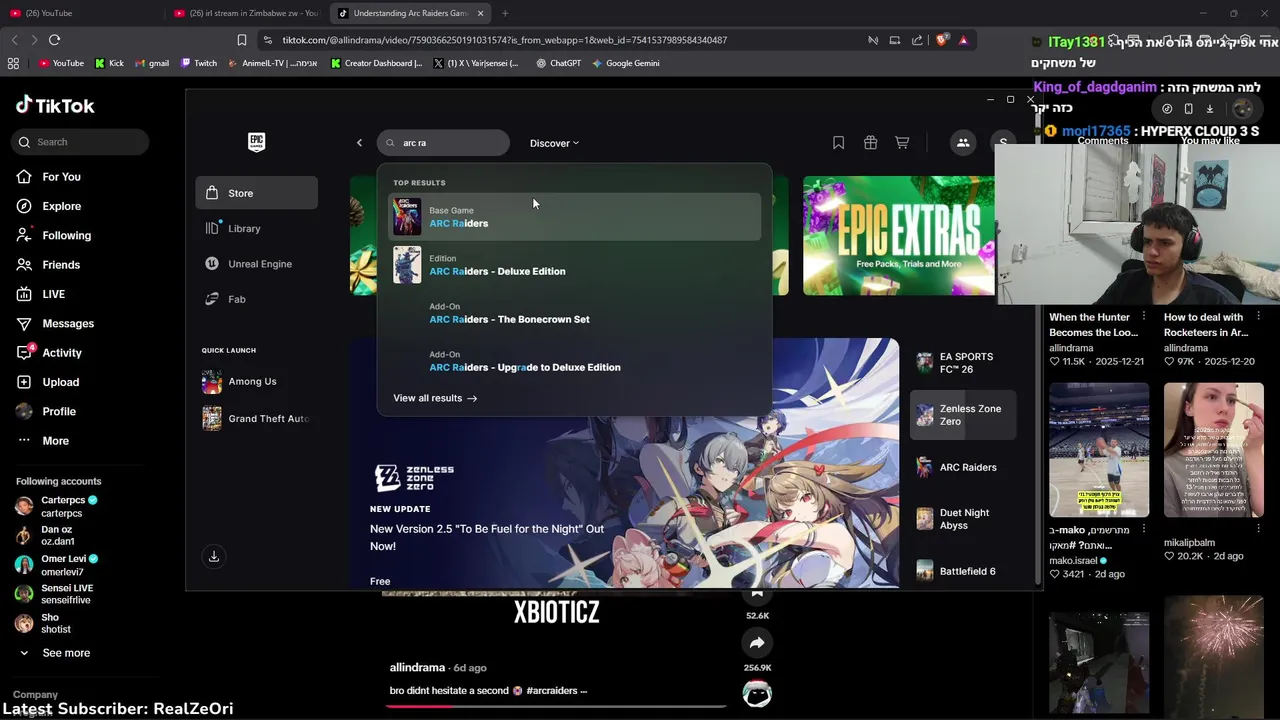
Task: Click TikTok search box
Action: tap(80, 142)
